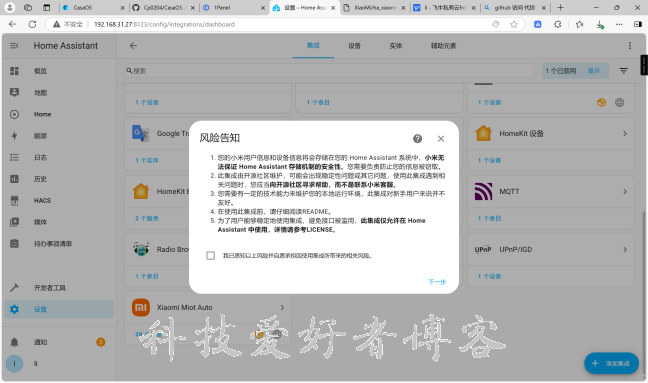Screen dimensions: 648x383
Task: Expand UPnP/IGD card chevron
Action: click(625, 250)
